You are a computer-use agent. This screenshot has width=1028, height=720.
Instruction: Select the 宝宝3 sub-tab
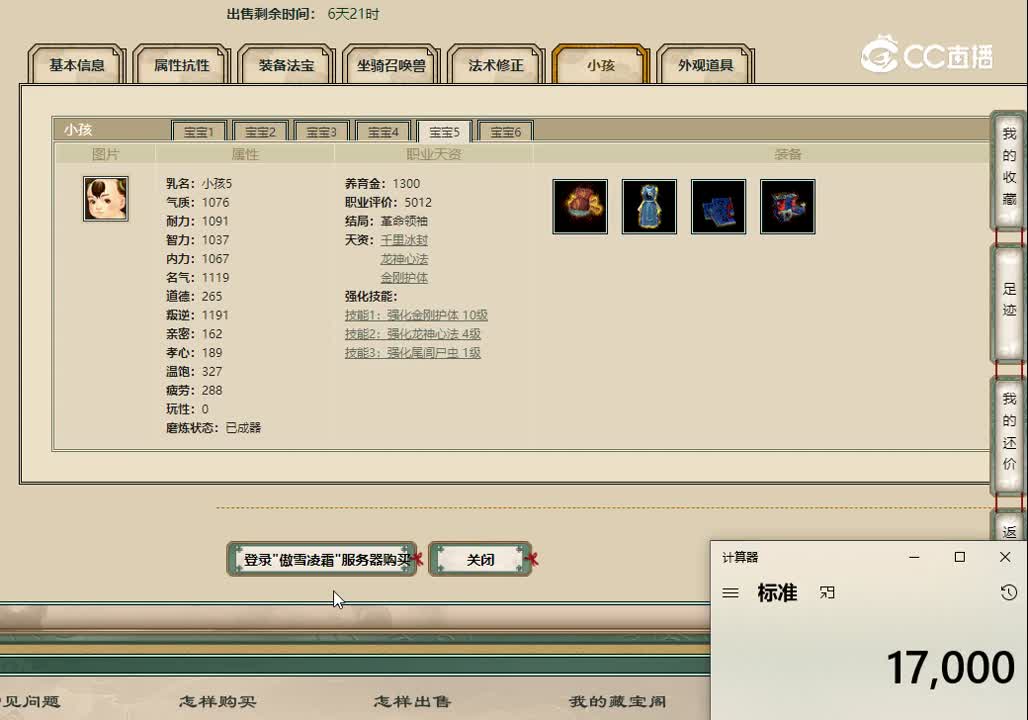coord(321,131)
